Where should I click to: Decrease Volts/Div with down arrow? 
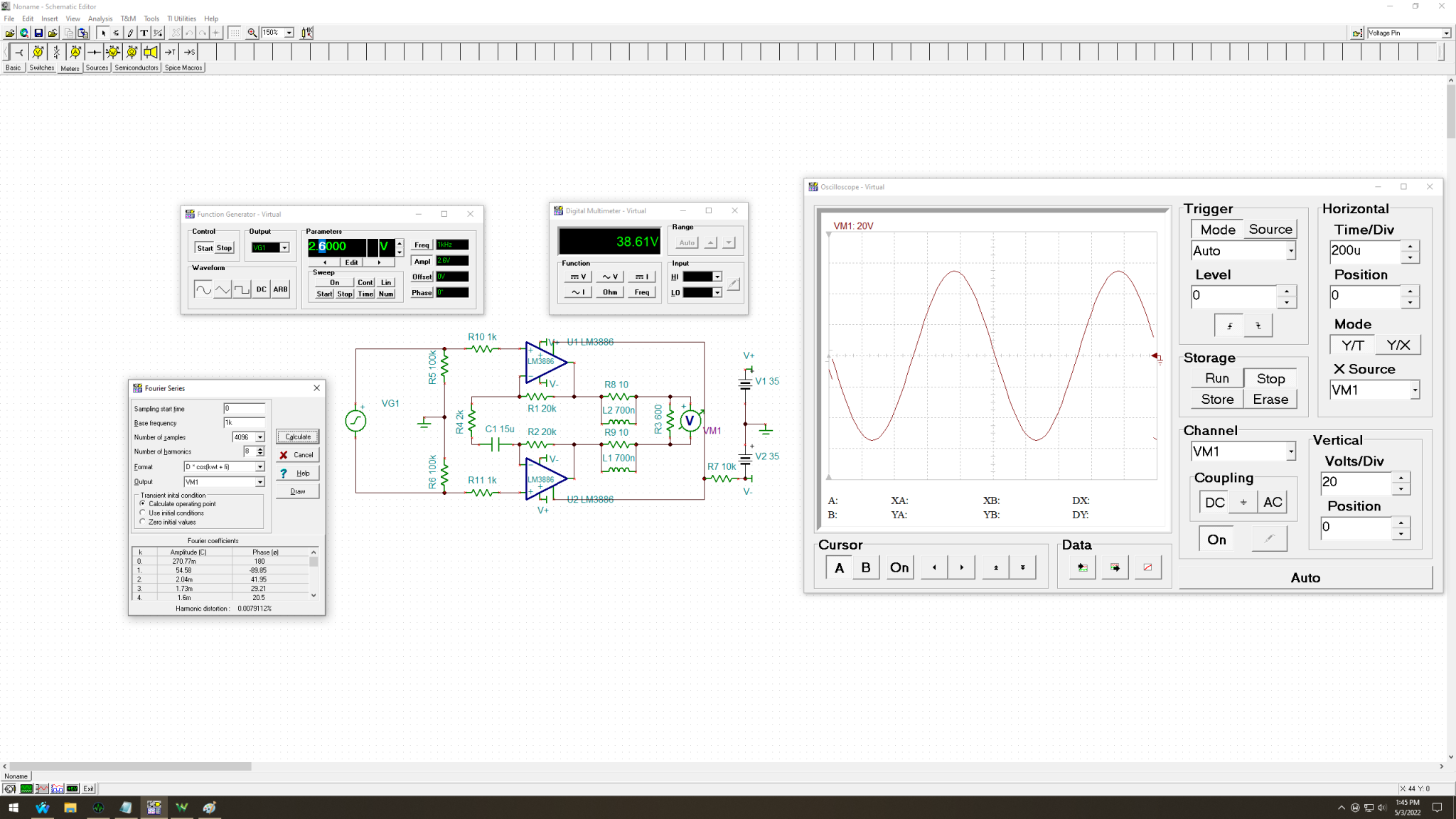point(1401,488)
